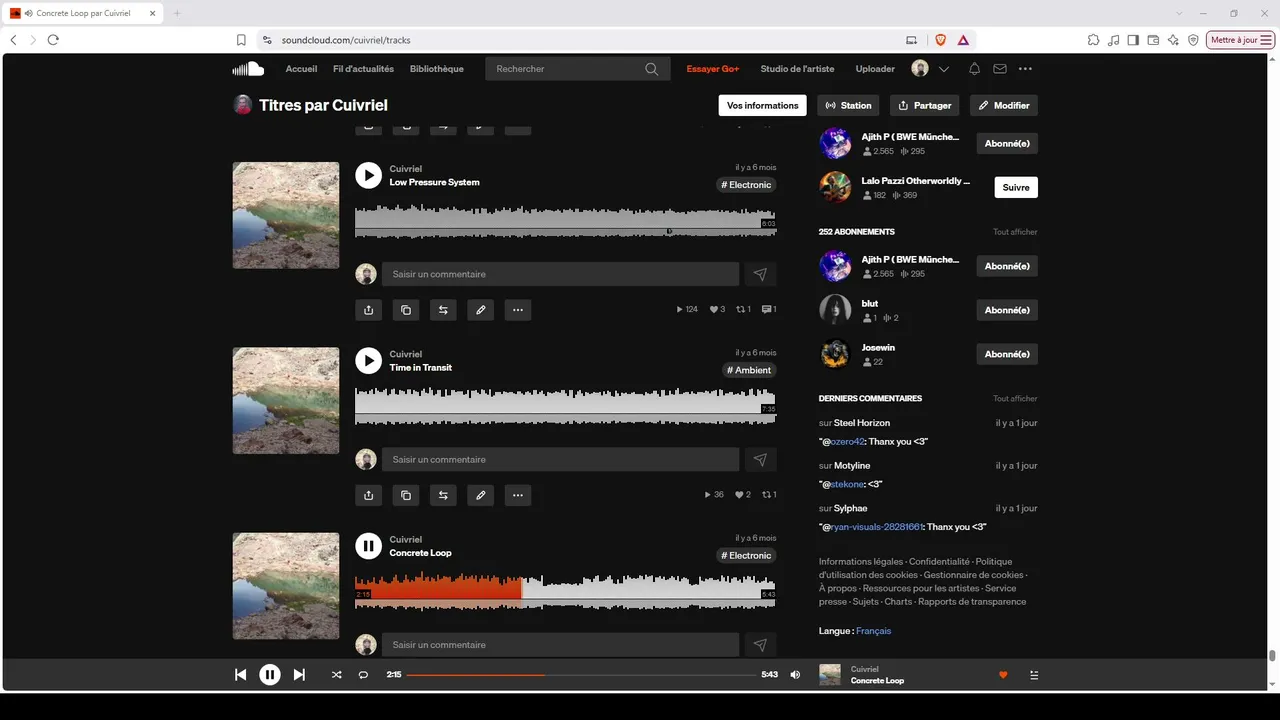Click Tout afficher beside Derniers commentaires
This screenshot has height=720, width=1280.
tap(1015, 399)
